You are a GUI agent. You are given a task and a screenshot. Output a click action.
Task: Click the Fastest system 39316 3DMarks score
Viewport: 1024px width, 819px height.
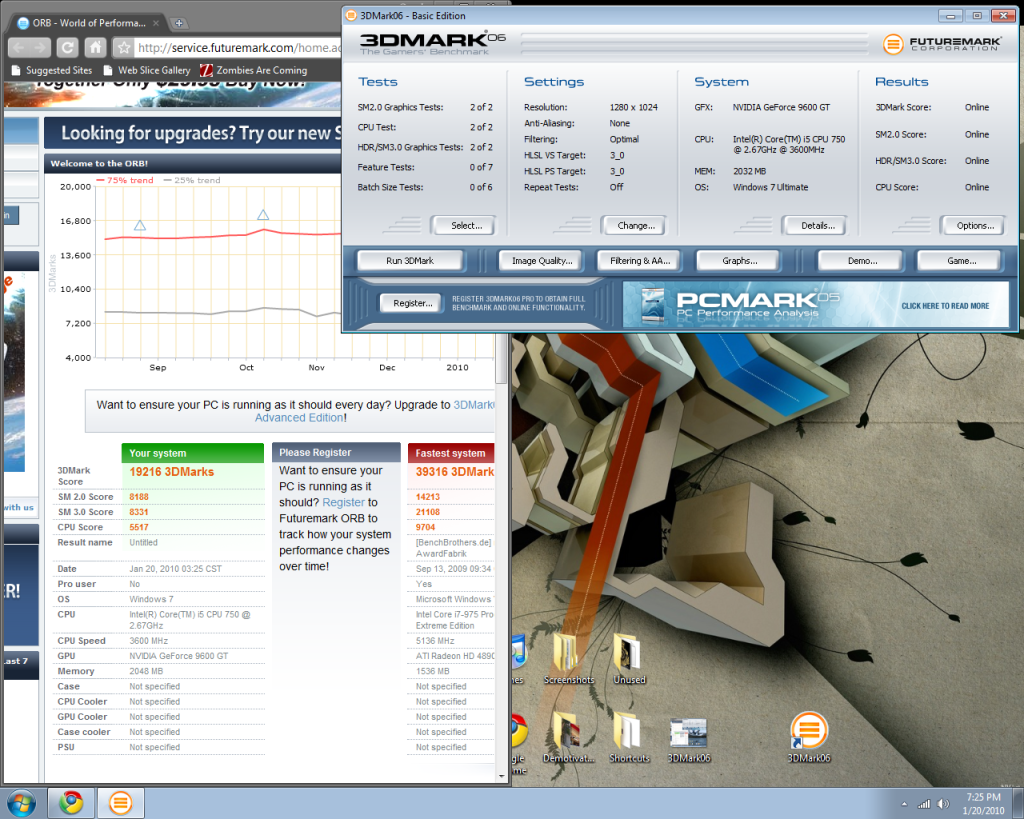tap(455, 472)
